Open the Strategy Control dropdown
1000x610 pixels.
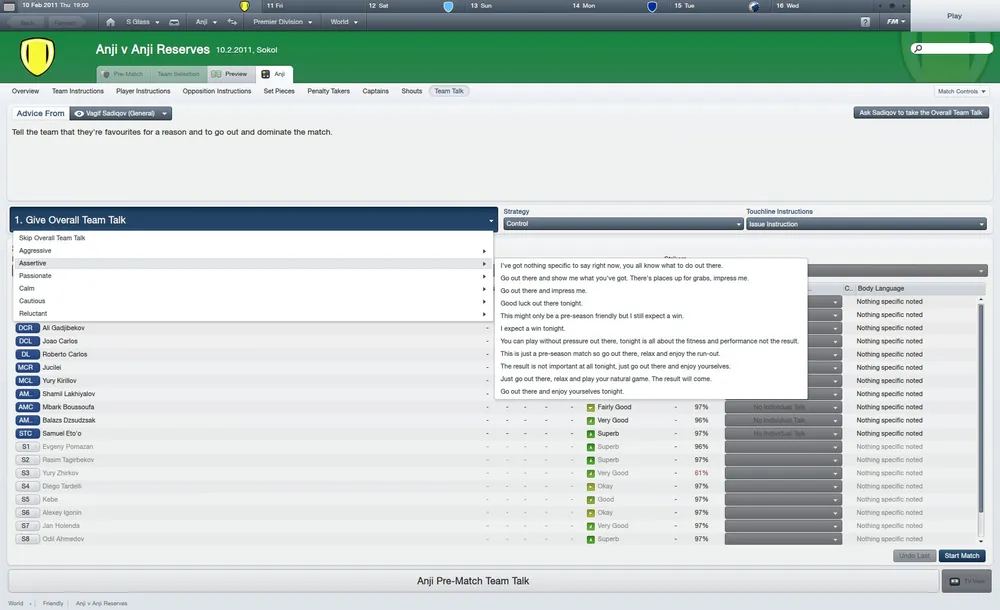pyautogui.click(x=623, y=224)
